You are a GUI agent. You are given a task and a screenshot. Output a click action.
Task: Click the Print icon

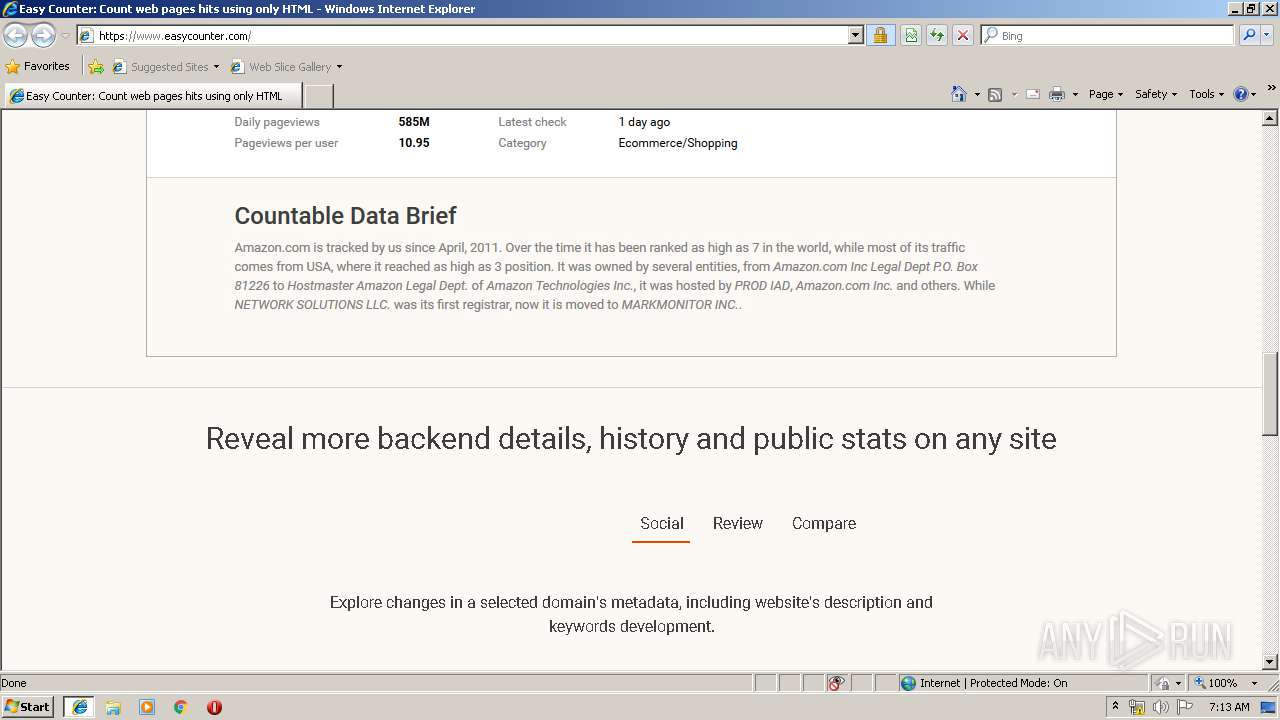(1057, 94)
